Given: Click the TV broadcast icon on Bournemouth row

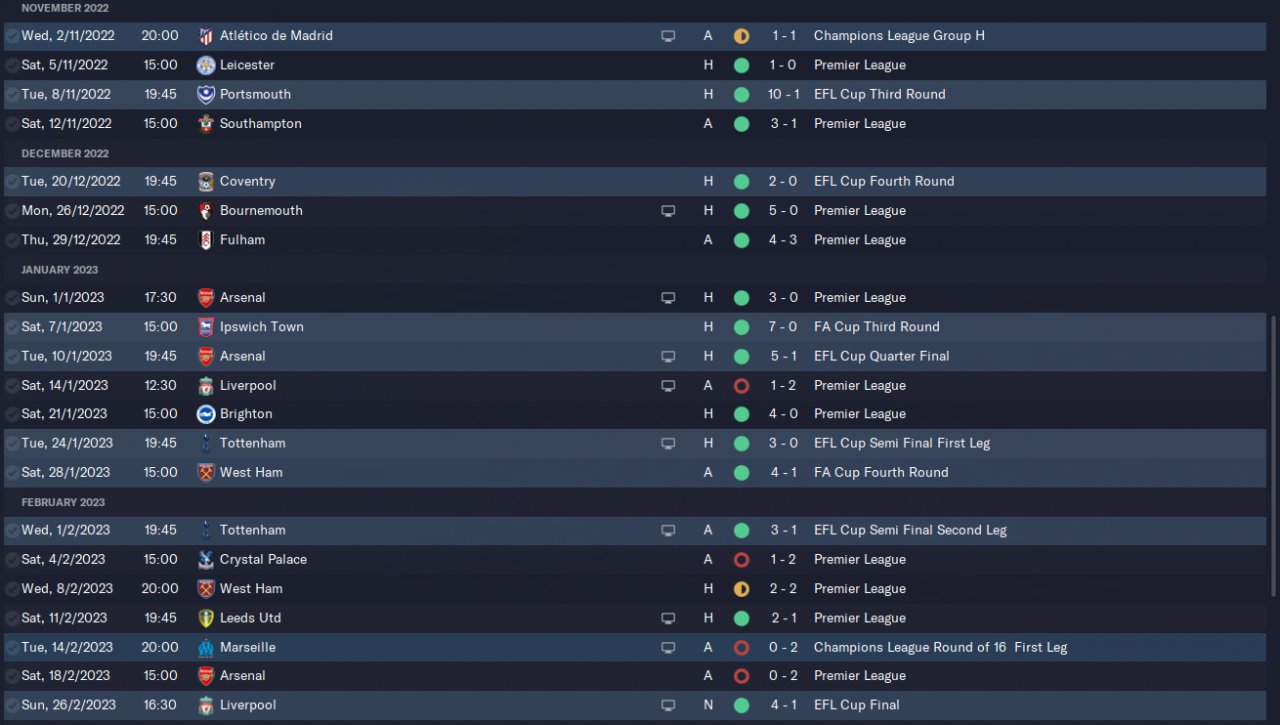Looking at the screenshot, I should (668, 211).
